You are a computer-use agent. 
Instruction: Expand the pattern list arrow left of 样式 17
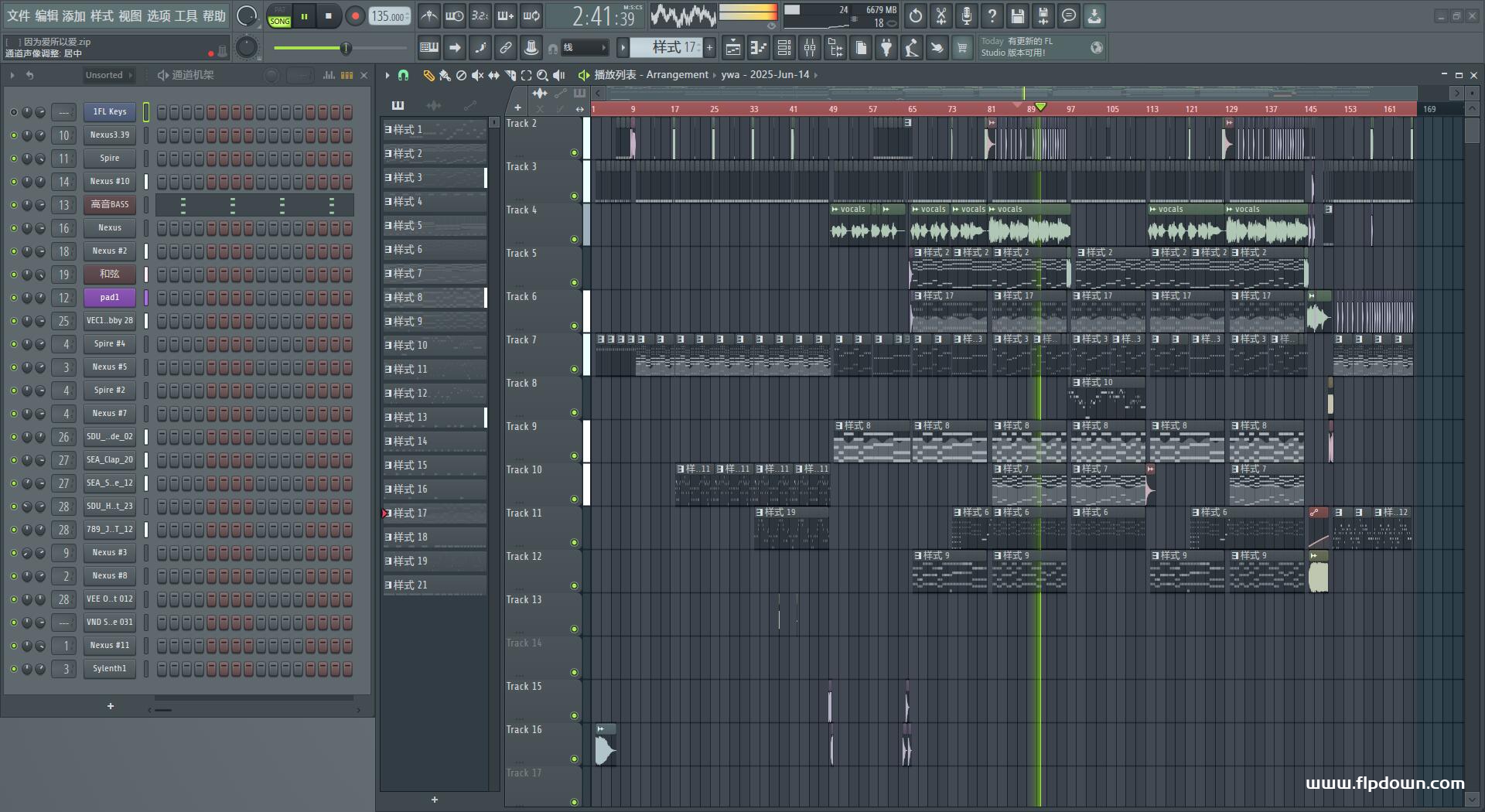point(623,48)
